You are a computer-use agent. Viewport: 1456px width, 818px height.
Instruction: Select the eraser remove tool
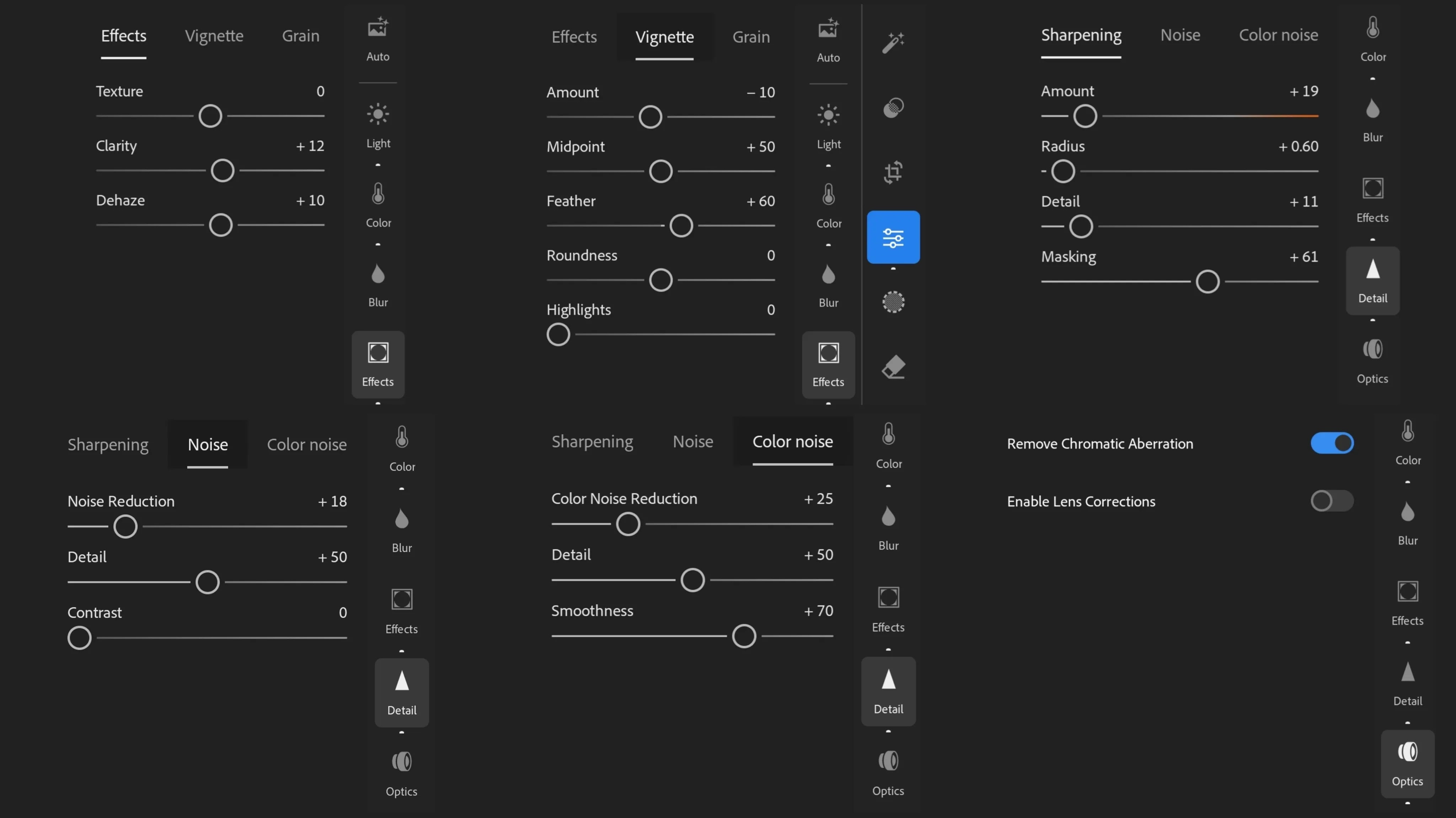pos(893,367)
